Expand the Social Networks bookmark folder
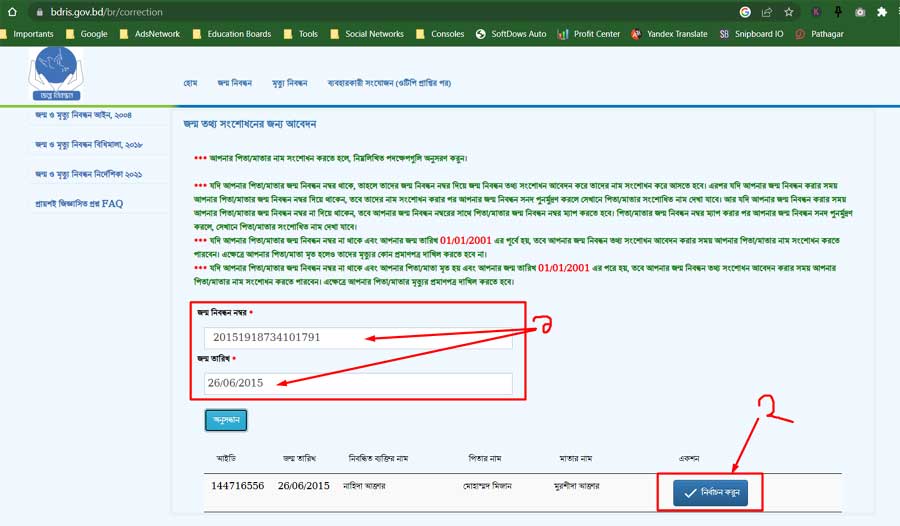Viewport: 900px width, 526px height. (x=366, y=34)
